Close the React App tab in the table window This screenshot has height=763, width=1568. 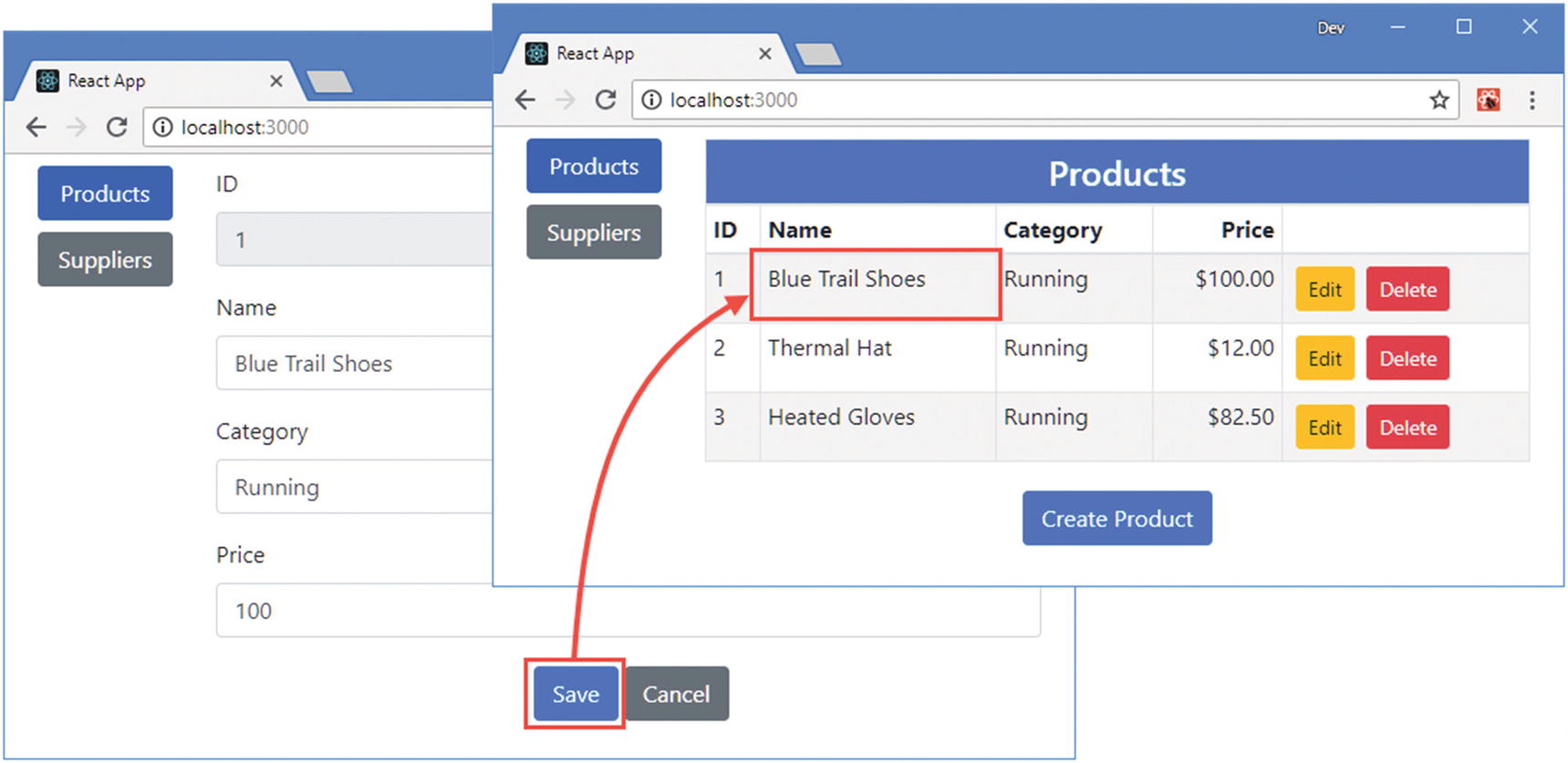coord(764,54)
